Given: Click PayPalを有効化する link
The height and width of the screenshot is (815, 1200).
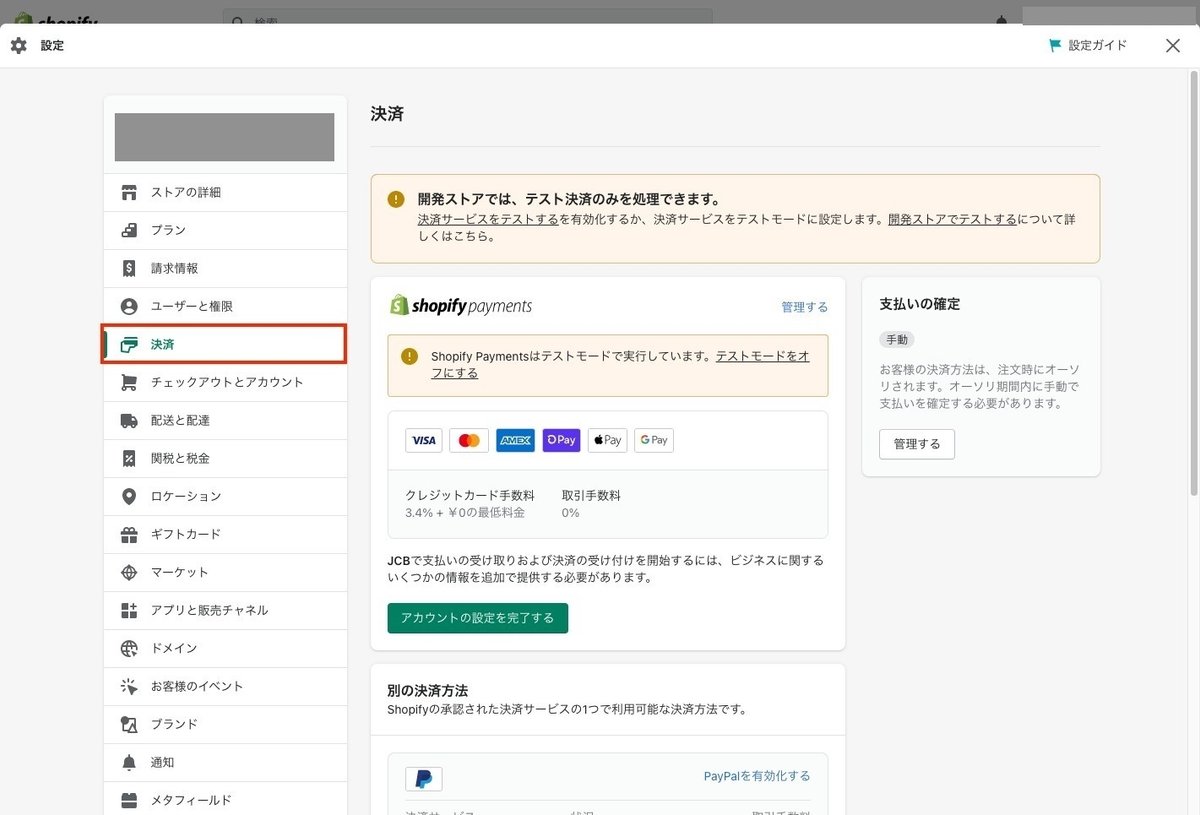Looking at the screenshot, I should [757, 776].
